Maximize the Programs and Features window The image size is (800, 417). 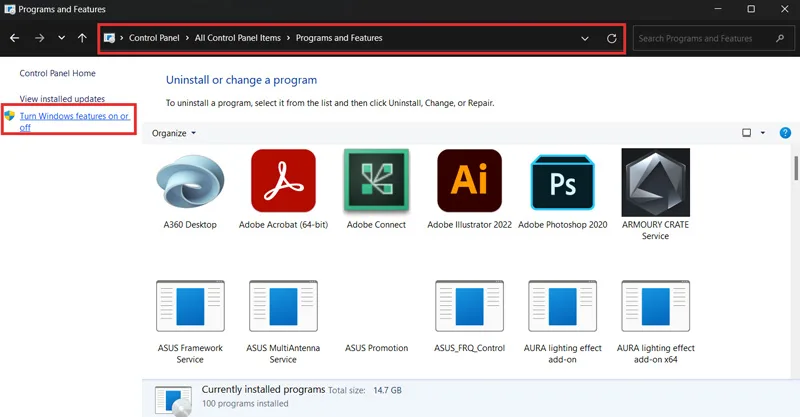coord(751,9)
